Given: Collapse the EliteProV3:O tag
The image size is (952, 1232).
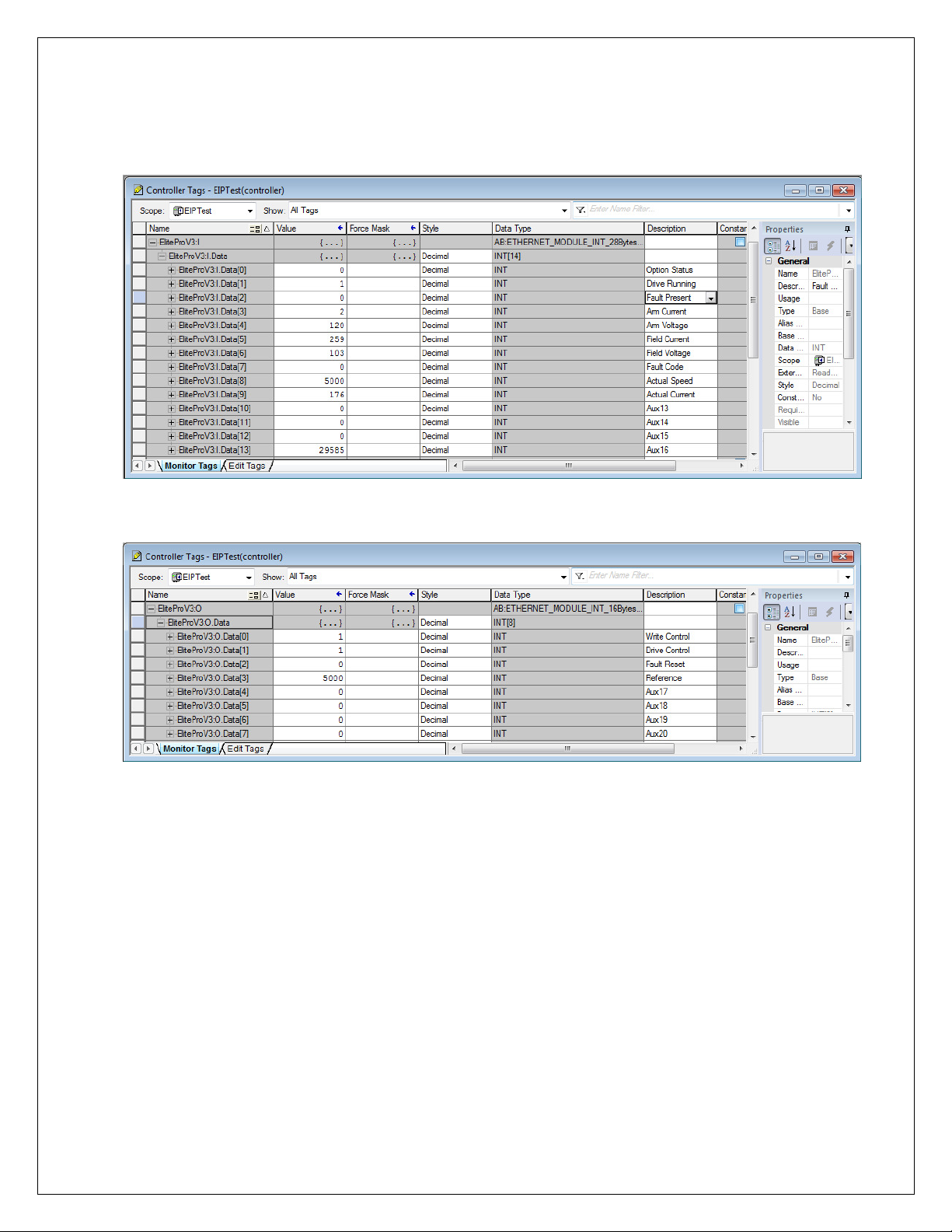Looking at the screenshot, I should coord(151,609).
